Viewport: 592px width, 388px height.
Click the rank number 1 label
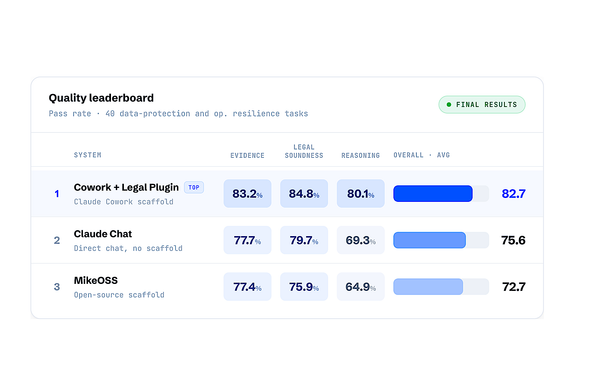[x=57, y=194]
